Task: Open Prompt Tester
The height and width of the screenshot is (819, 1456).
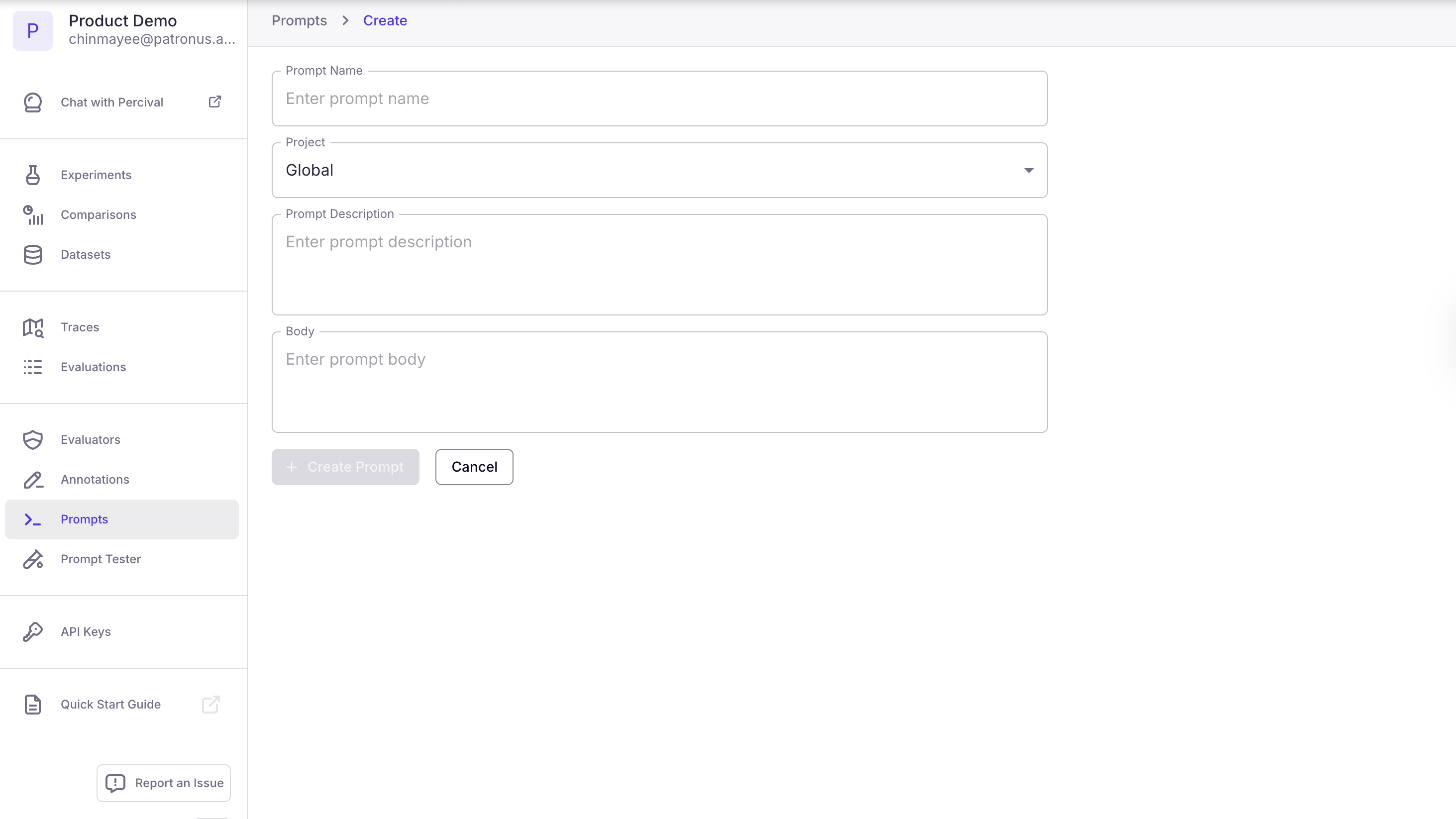Action: click(121, 559)
